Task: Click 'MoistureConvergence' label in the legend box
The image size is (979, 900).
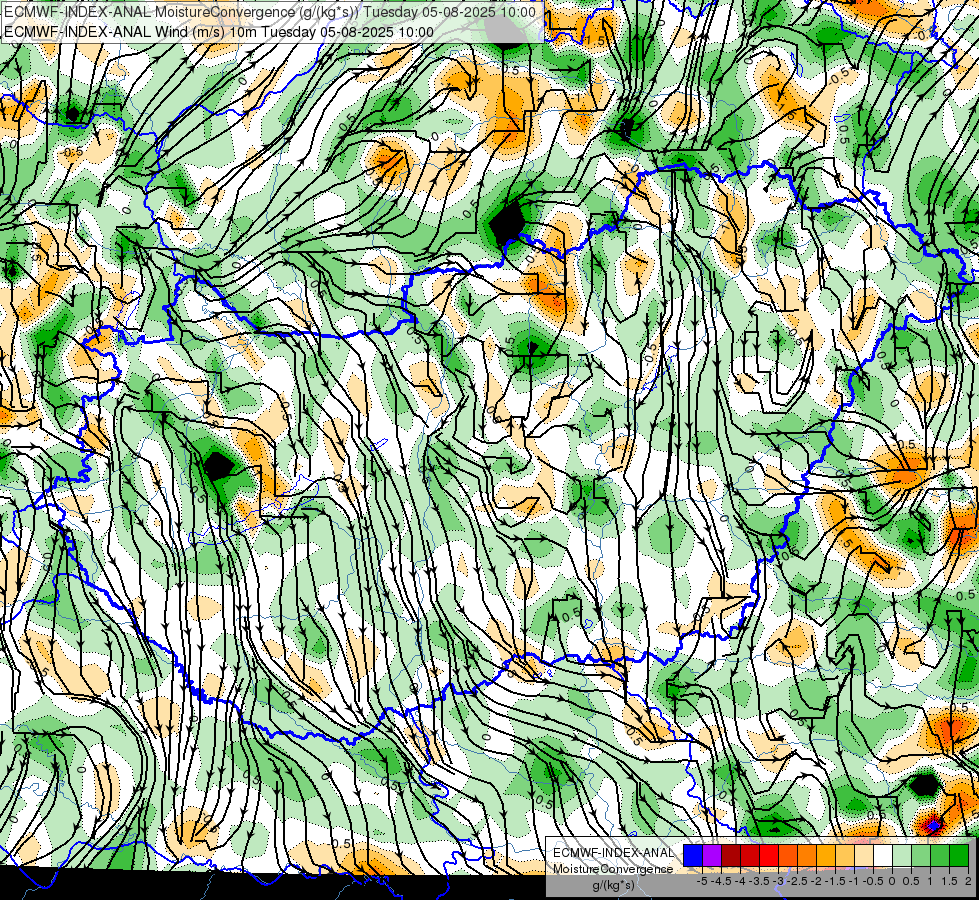Action: (x=613, y=869)
